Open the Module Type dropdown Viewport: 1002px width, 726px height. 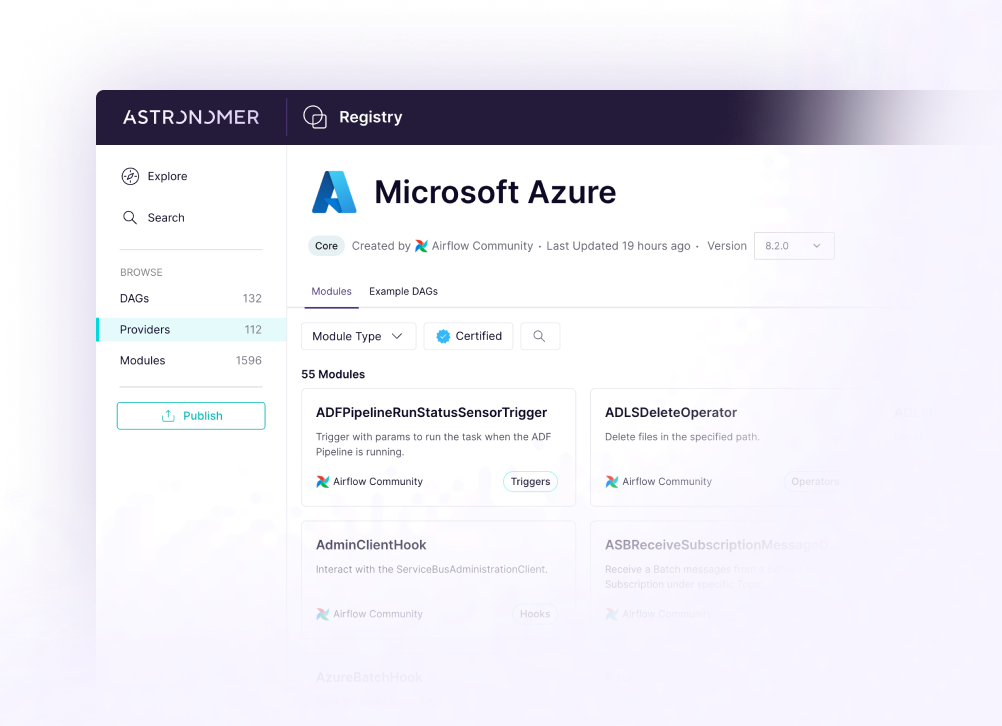pyautogui.click(x=358, y=336)
